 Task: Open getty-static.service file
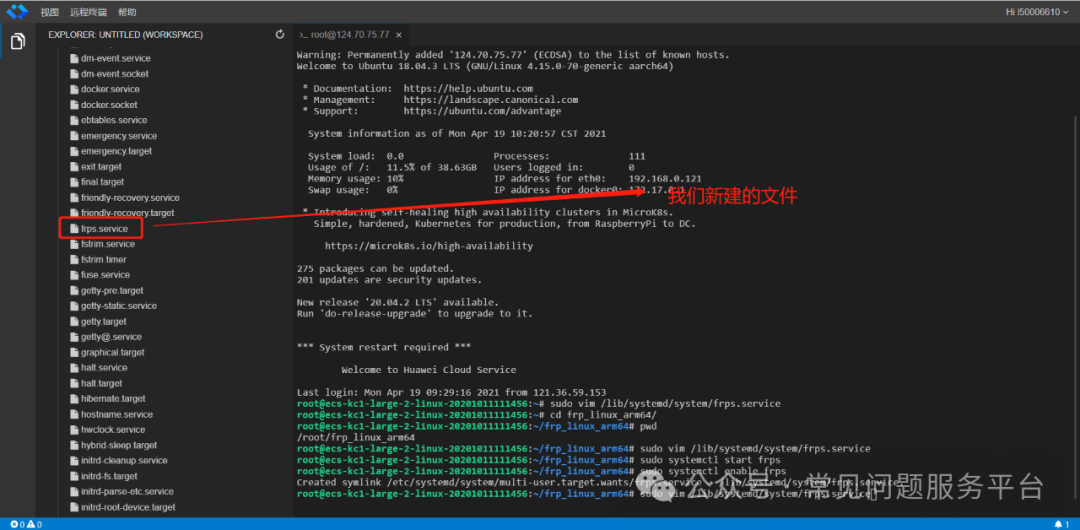[x=118, y=305]
